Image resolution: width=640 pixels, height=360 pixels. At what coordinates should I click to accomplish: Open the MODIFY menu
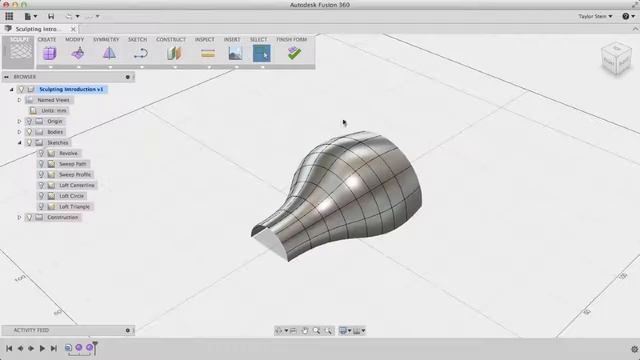click(74, 40)
